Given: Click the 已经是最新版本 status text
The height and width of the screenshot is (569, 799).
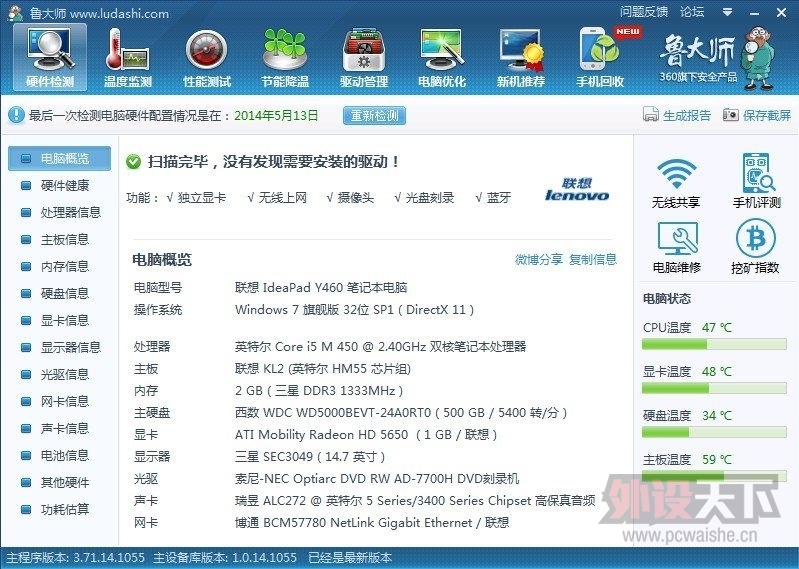Looking at the screenshot, I should coord(351,558).
